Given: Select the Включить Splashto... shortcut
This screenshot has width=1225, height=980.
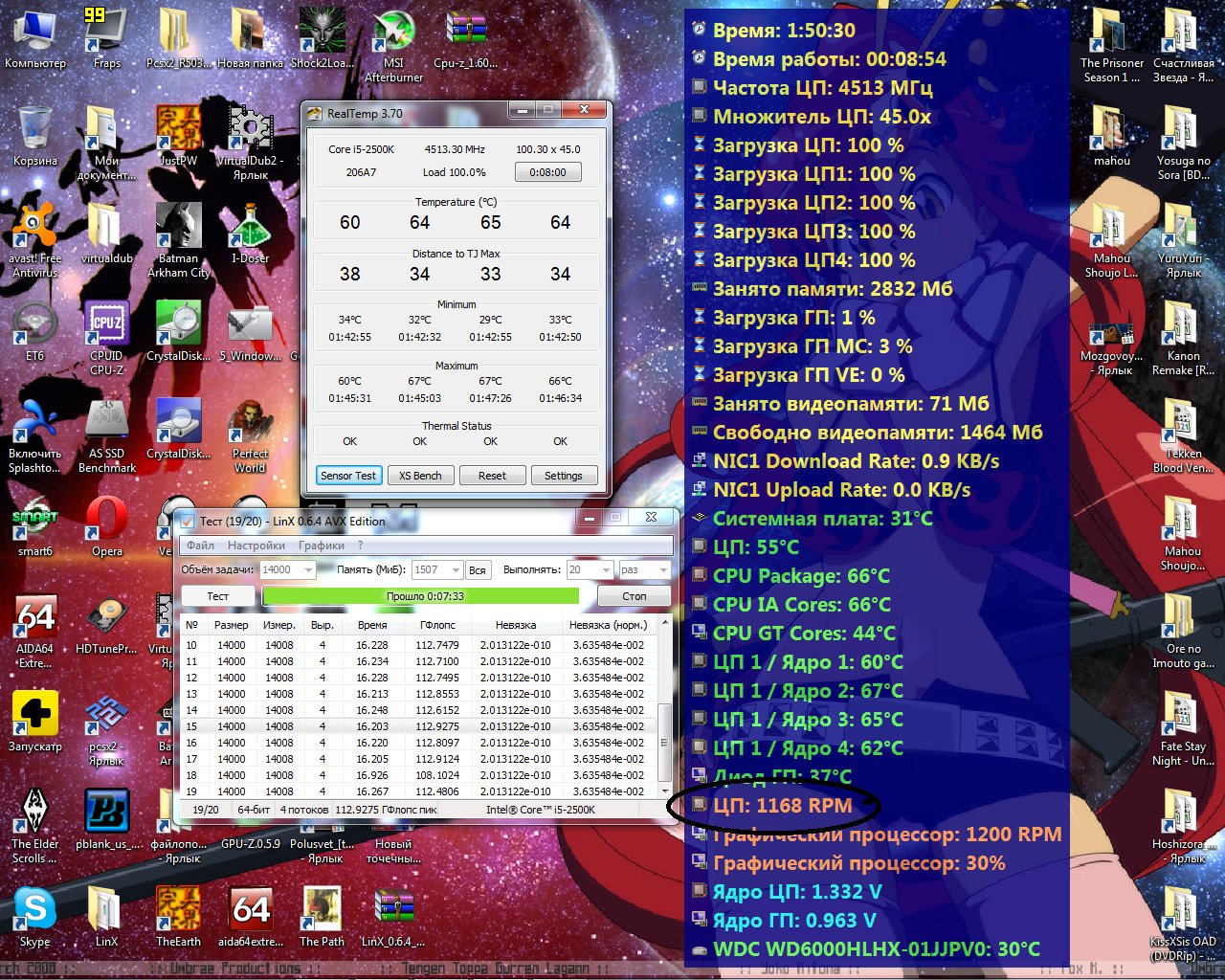Looking at the screenshot, I should tap(35, 435).
